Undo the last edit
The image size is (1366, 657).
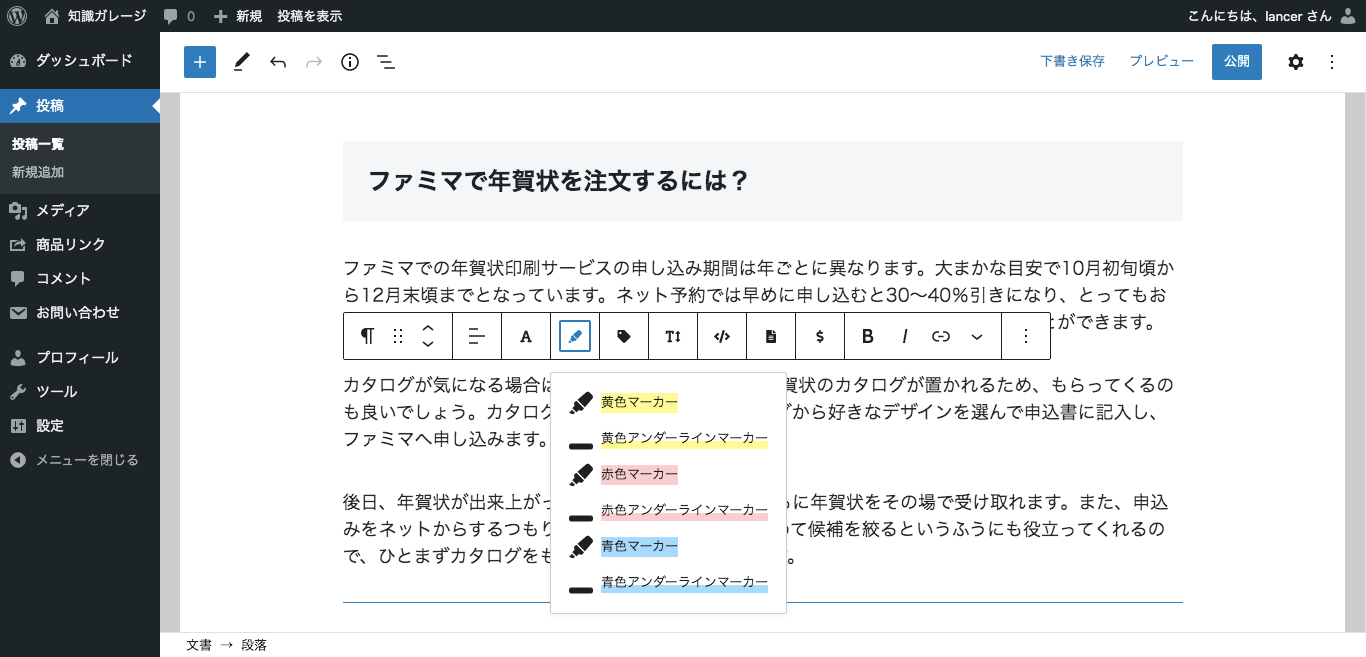(278, 62)
